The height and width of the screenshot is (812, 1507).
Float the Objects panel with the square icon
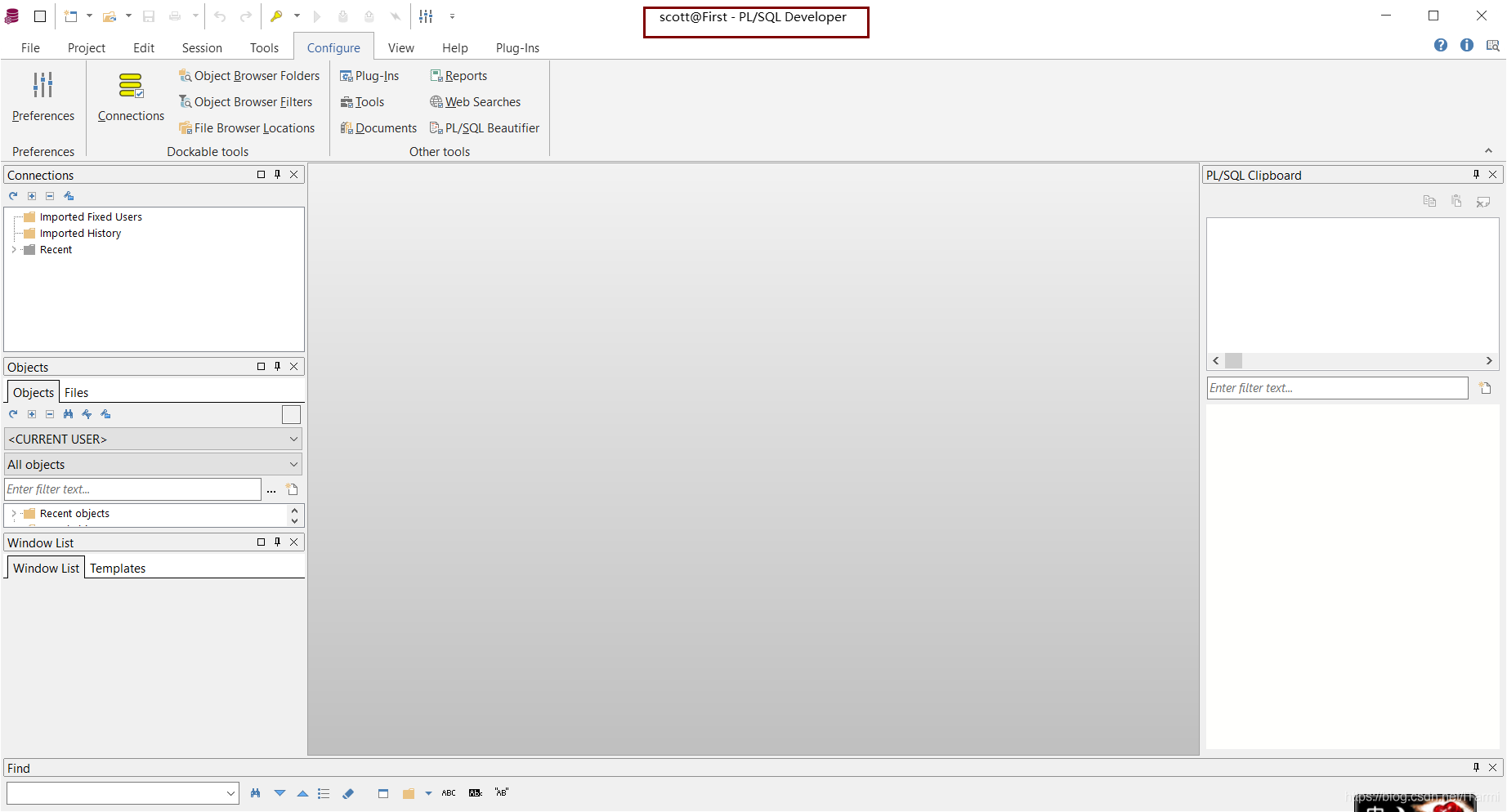coord(262,366)
